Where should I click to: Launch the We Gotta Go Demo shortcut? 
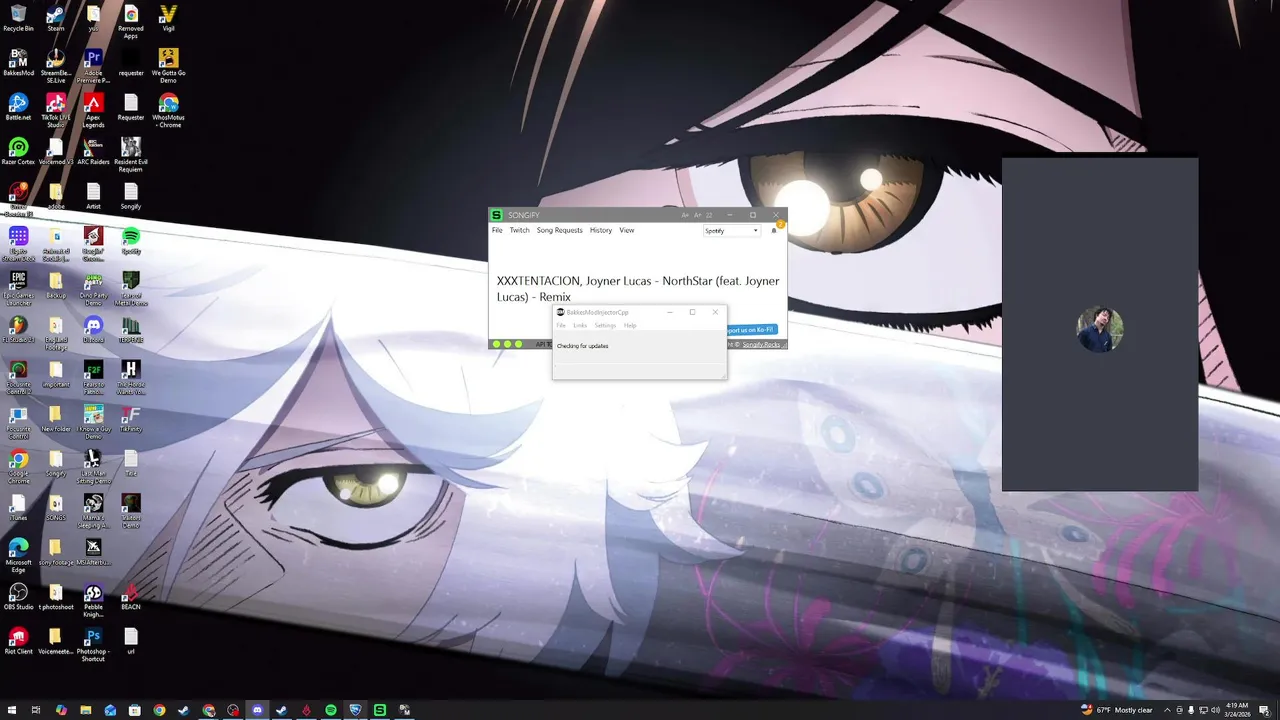click(x=168, y=66)
